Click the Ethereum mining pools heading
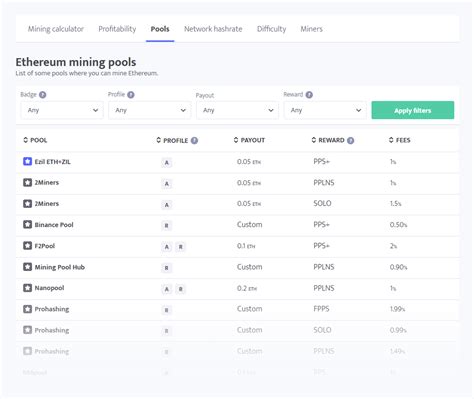The height and width of the screenshot is (399, 474). click(76, 62)
